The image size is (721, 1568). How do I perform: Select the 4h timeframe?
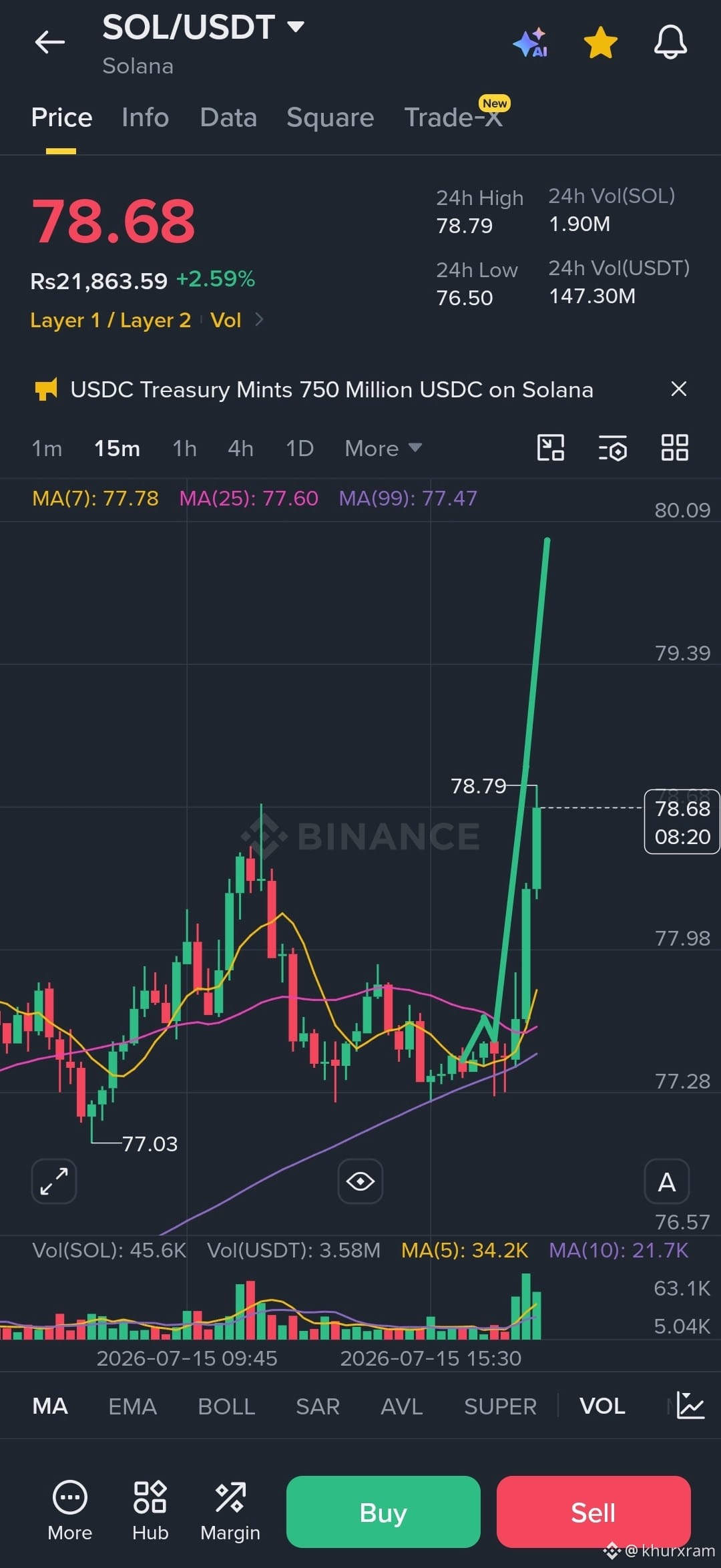240,448
